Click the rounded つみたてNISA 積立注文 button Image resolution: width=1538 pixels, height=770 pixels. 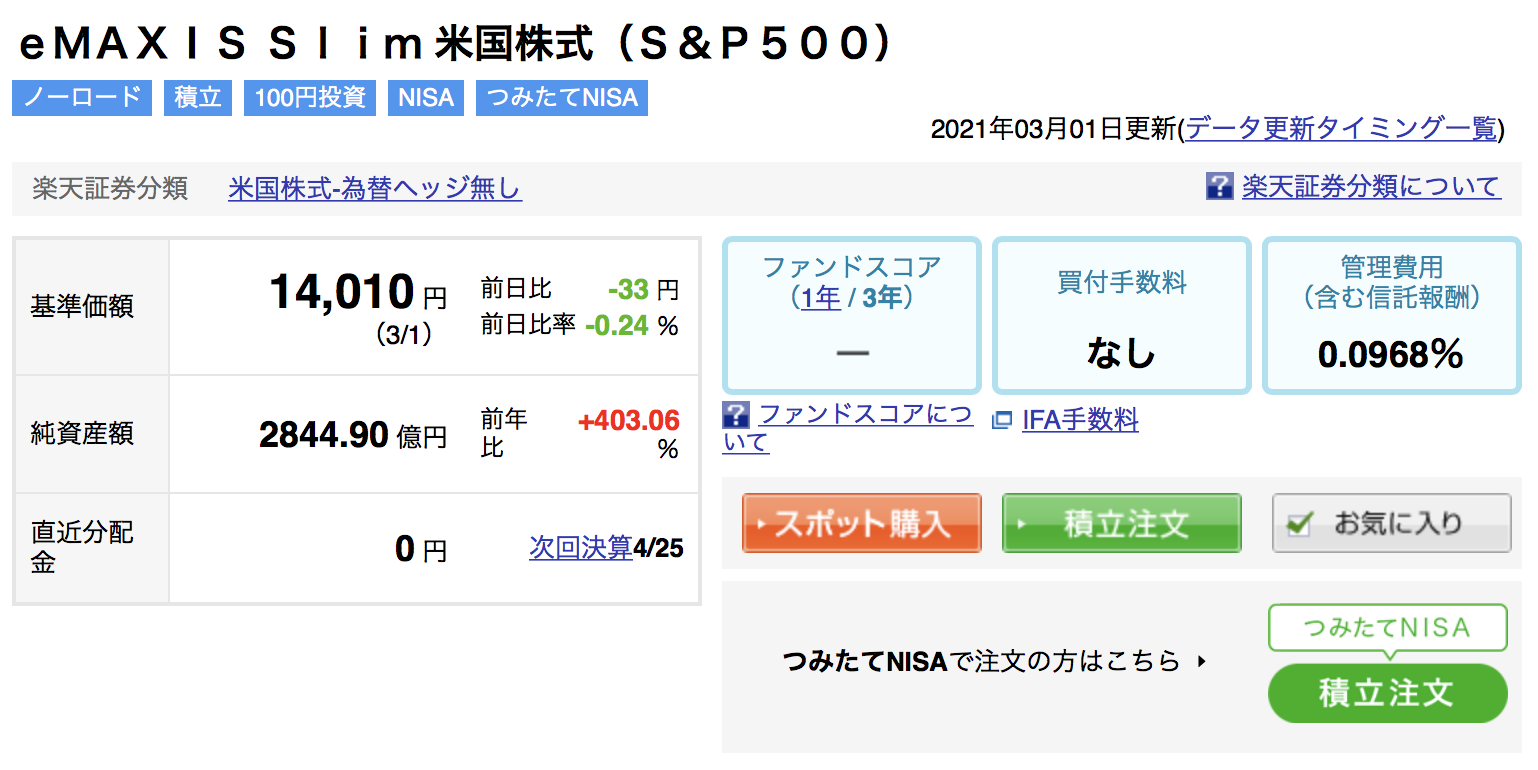[1387, 693]
